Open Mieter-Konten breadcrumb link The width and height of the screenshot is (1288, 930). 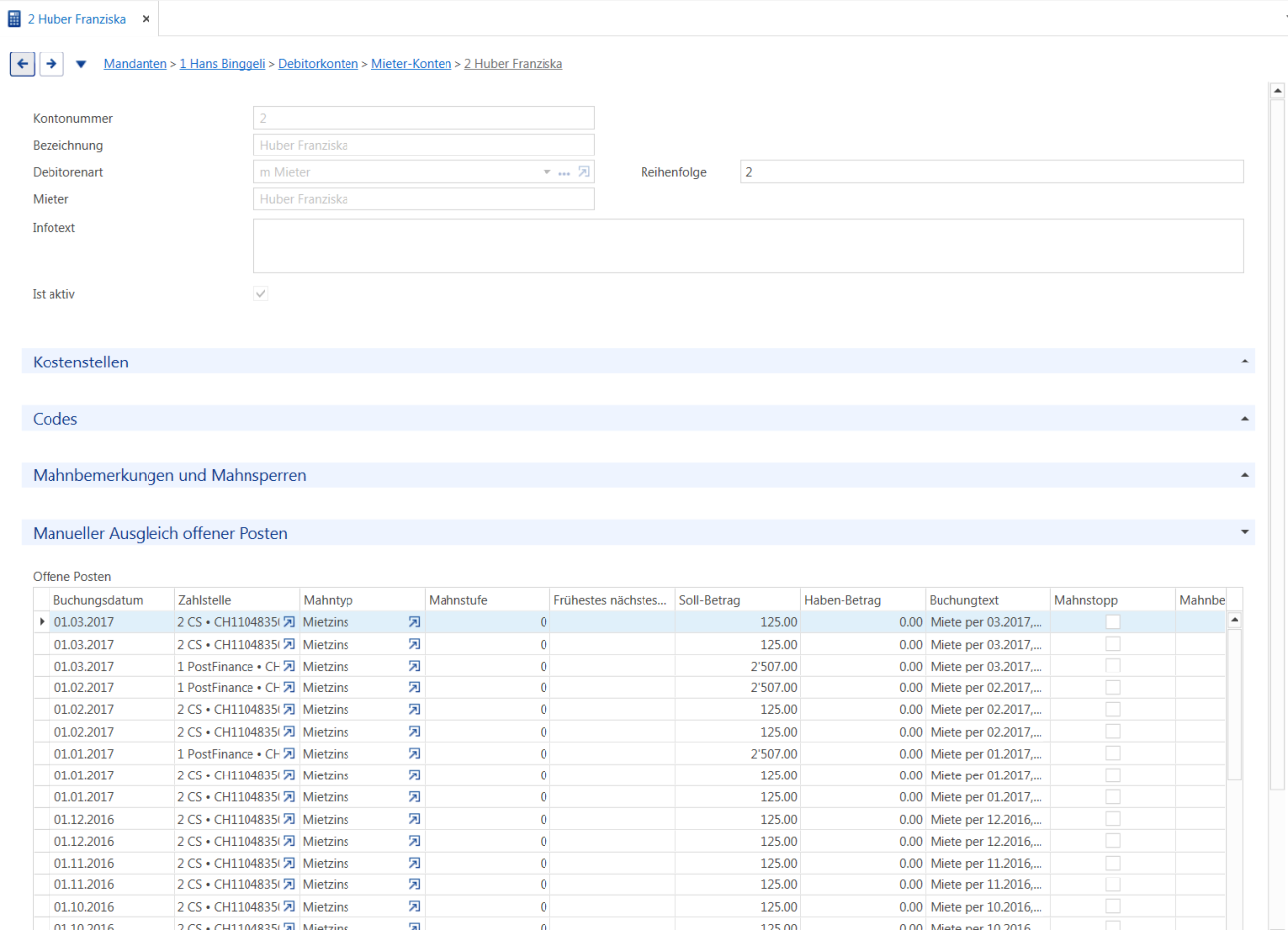coord(411,64)
